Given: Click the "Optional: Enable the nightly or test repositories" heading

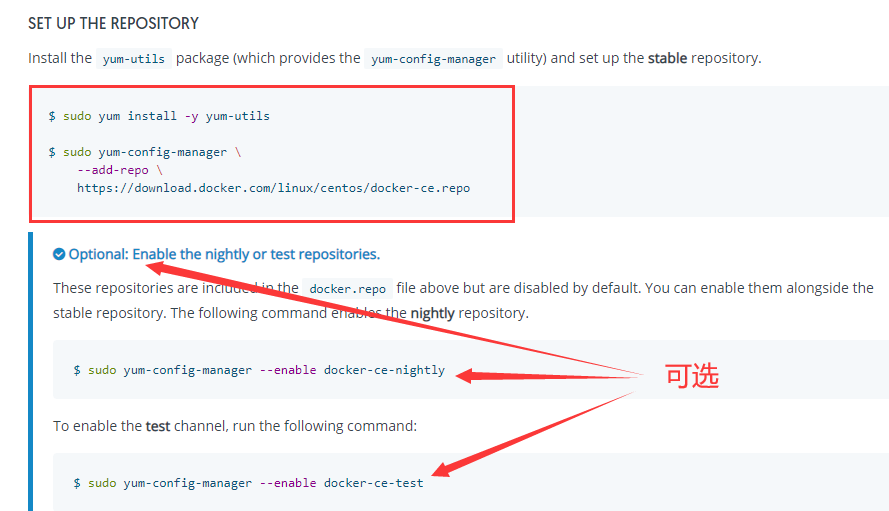Looking at the screenshot, I should (x=224, y=255).
